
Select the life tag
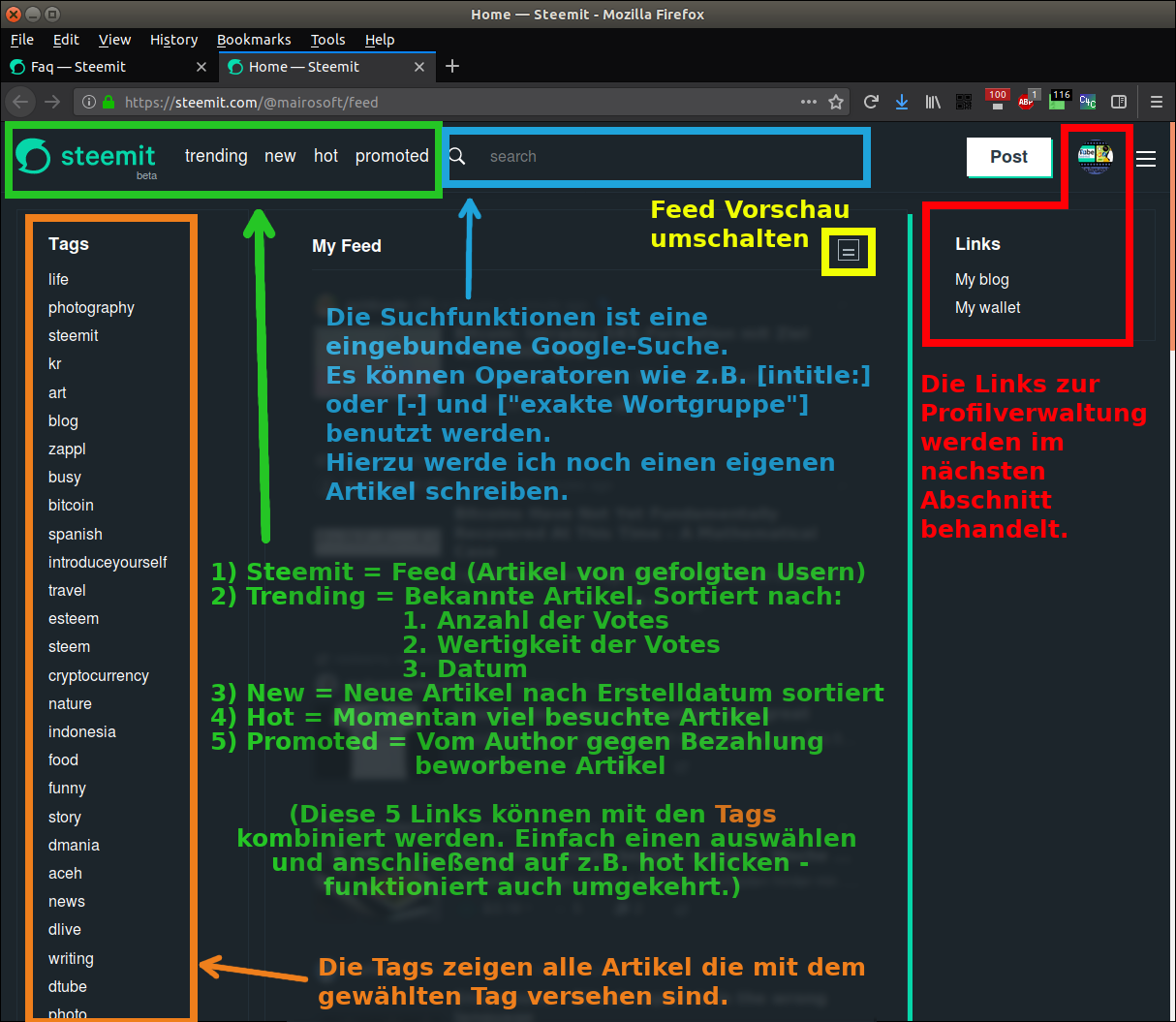(x=58, y=279)
